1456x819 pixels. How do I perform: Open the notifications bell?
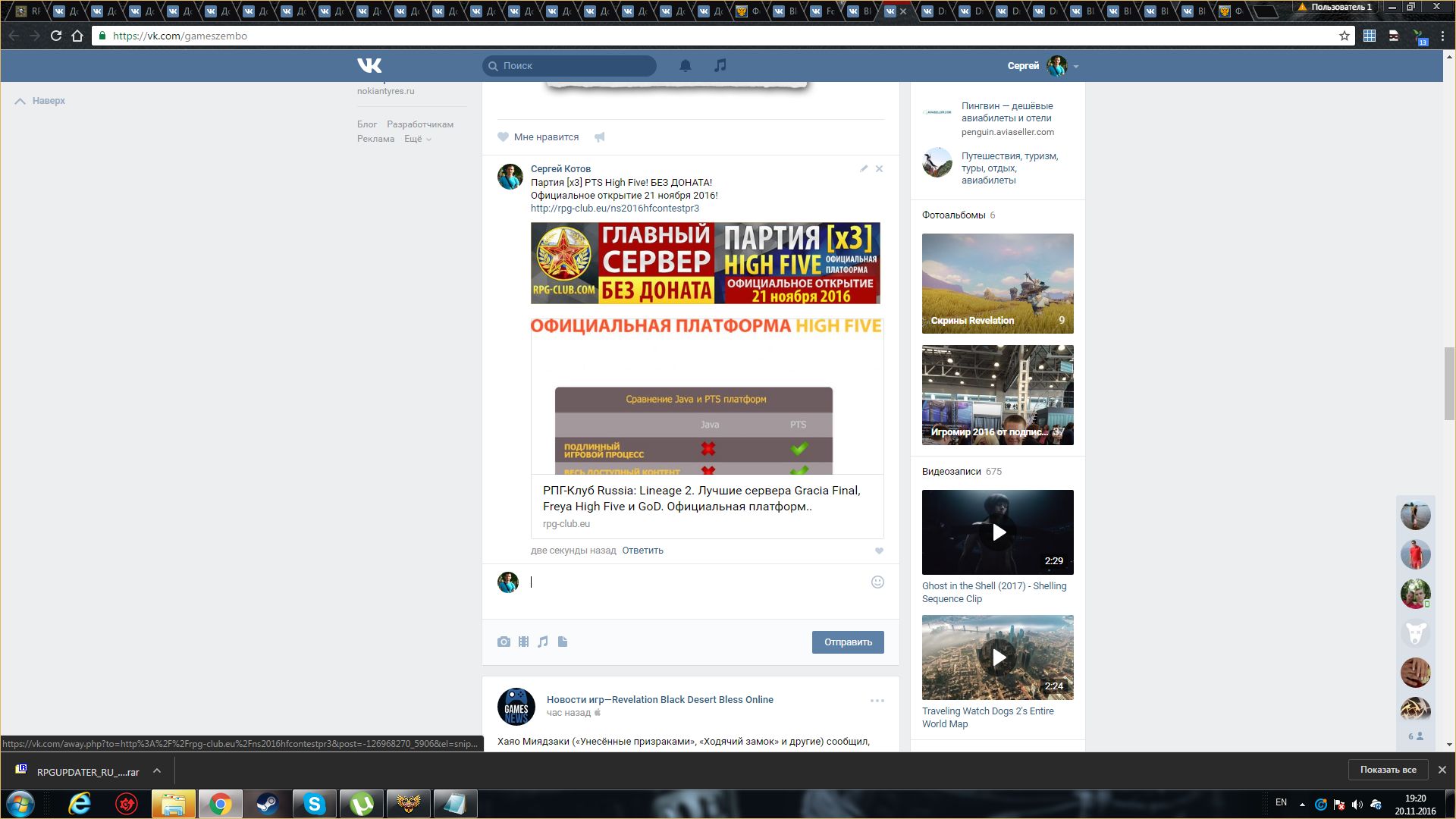(685, 66)
